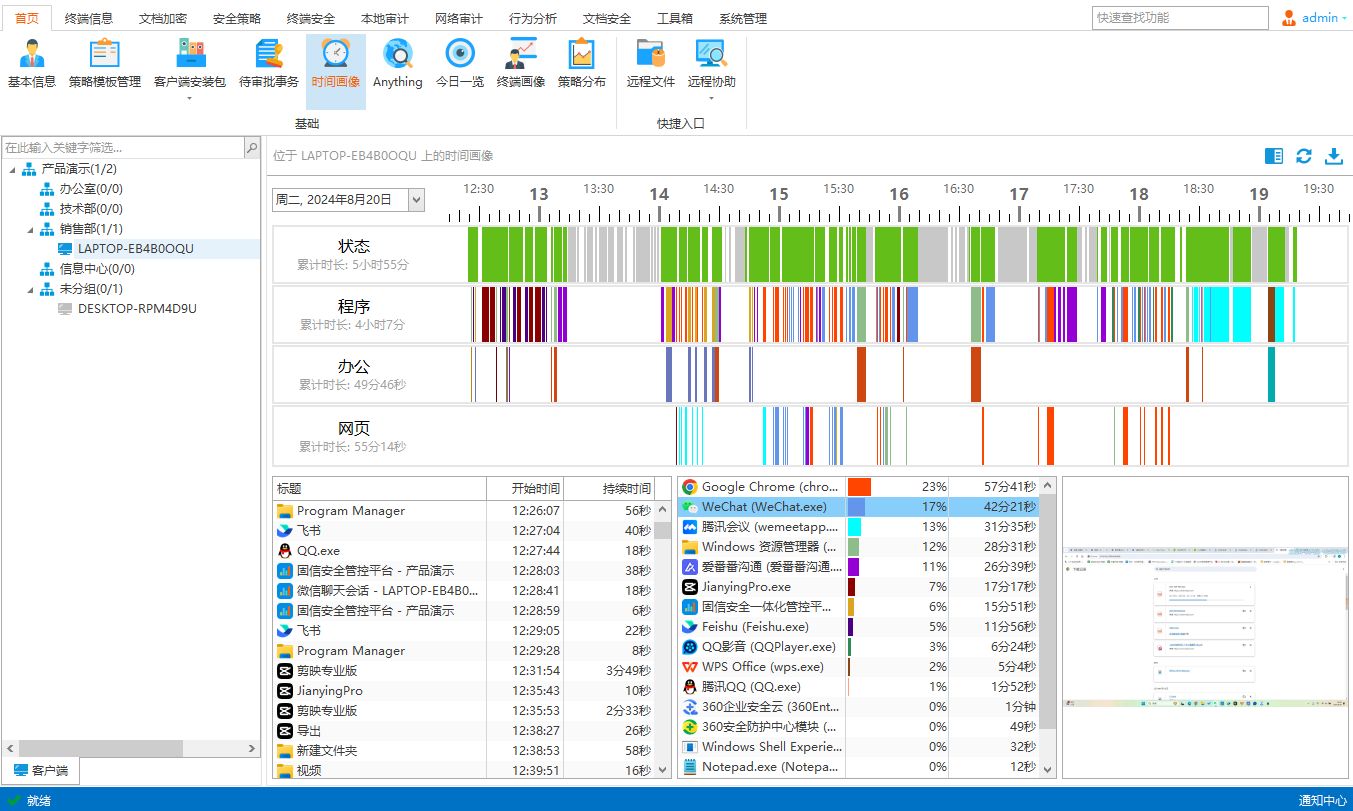This screenshot has width=1353, height=811.
Task: Switch to 安全策略 tab
Action: (x=237, y=18)
